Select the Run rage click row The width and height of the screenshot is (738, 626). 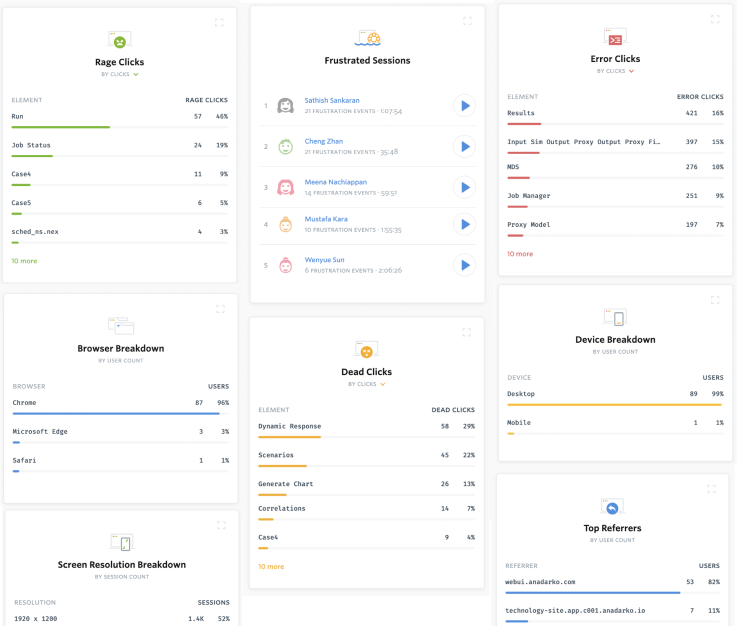coord(120,120)
